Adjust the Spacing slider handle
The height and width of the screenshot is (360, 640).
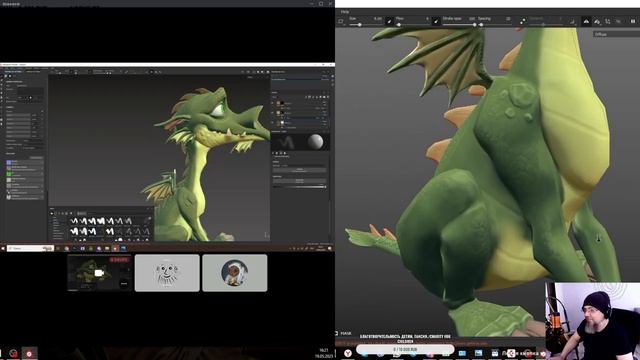[x=482, y=25]
